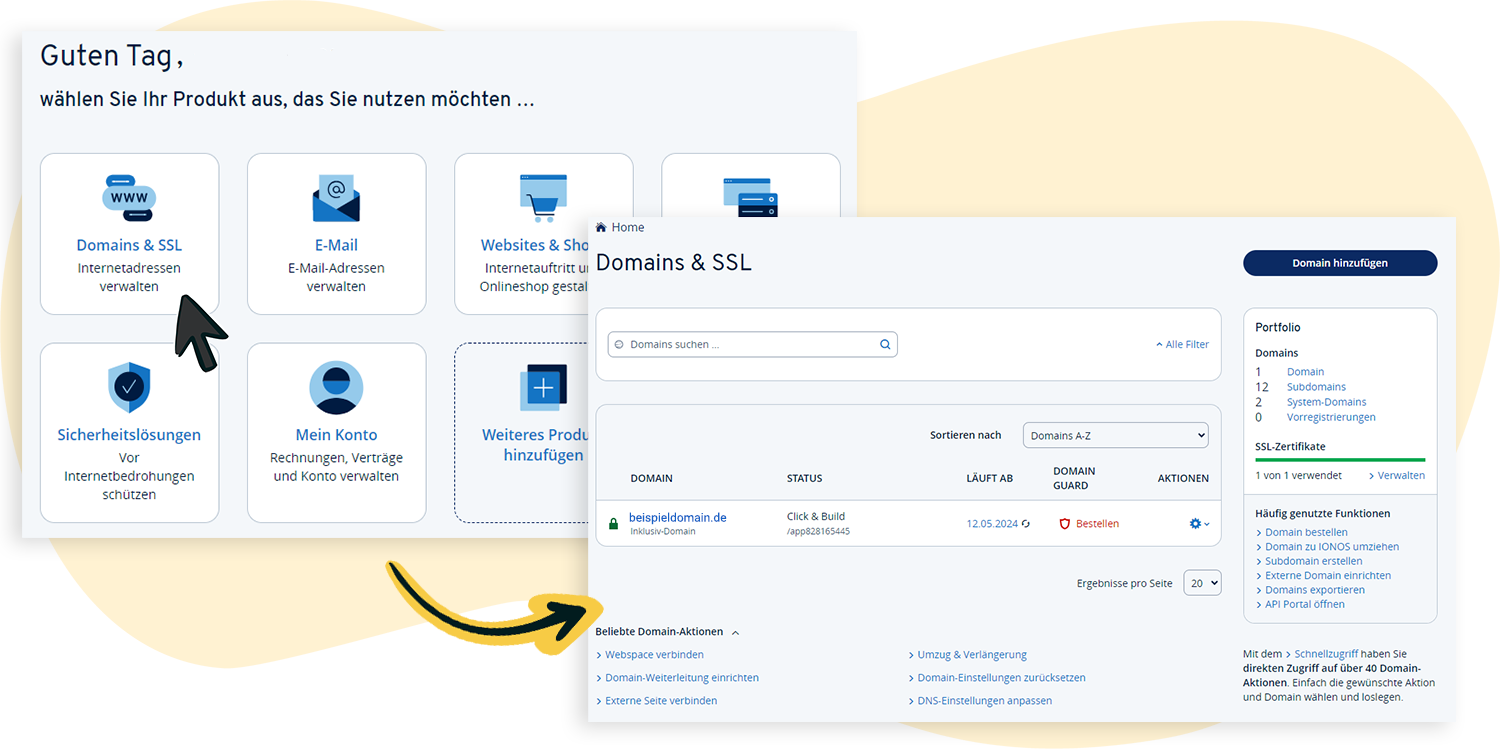Type in the Domains suchen field
The width and height of the screenshot is (1500, 749).
[750, 345]
